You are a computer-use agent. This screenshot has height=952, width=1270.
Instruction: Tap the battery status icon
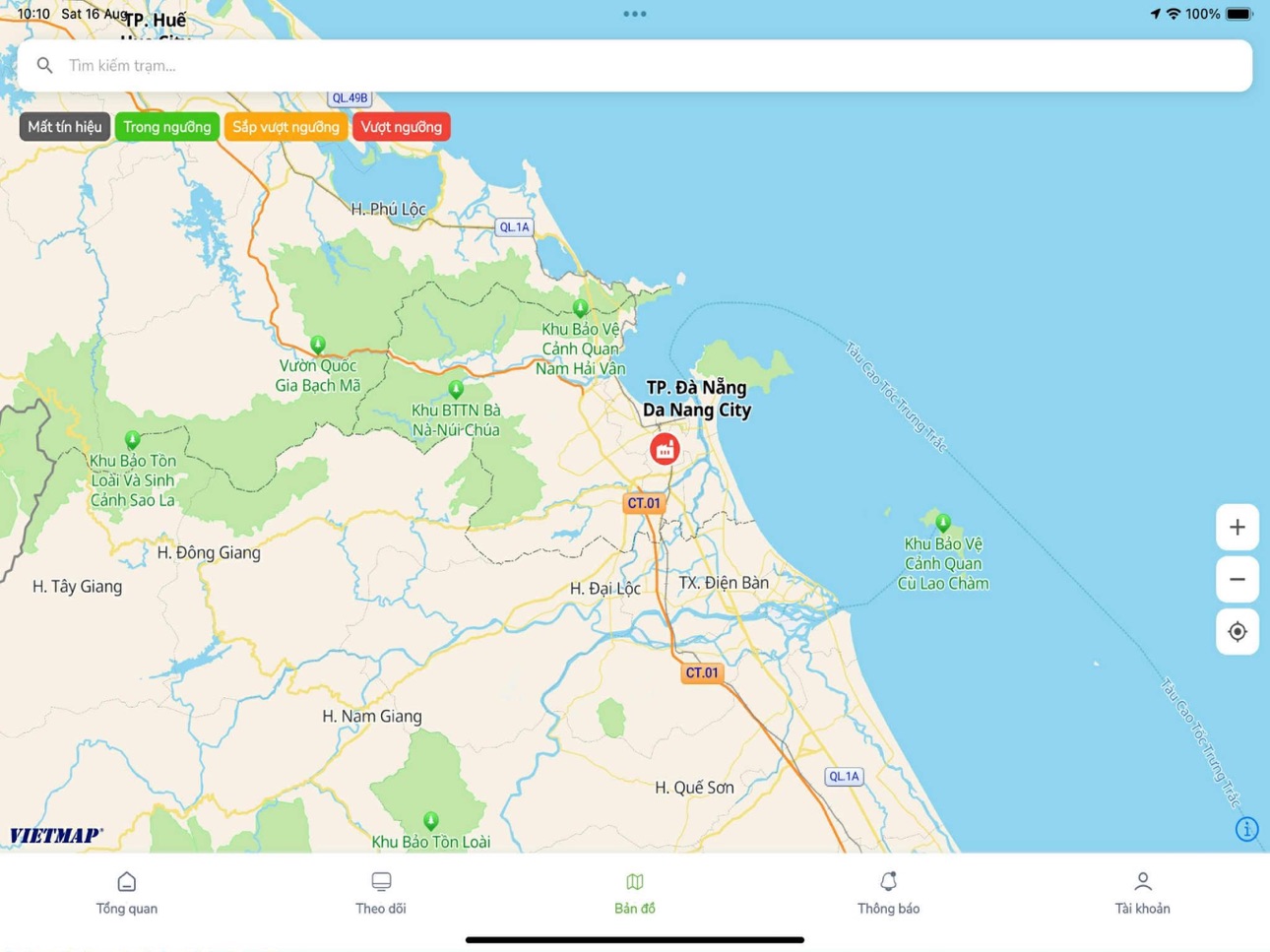pos(1239,14)
